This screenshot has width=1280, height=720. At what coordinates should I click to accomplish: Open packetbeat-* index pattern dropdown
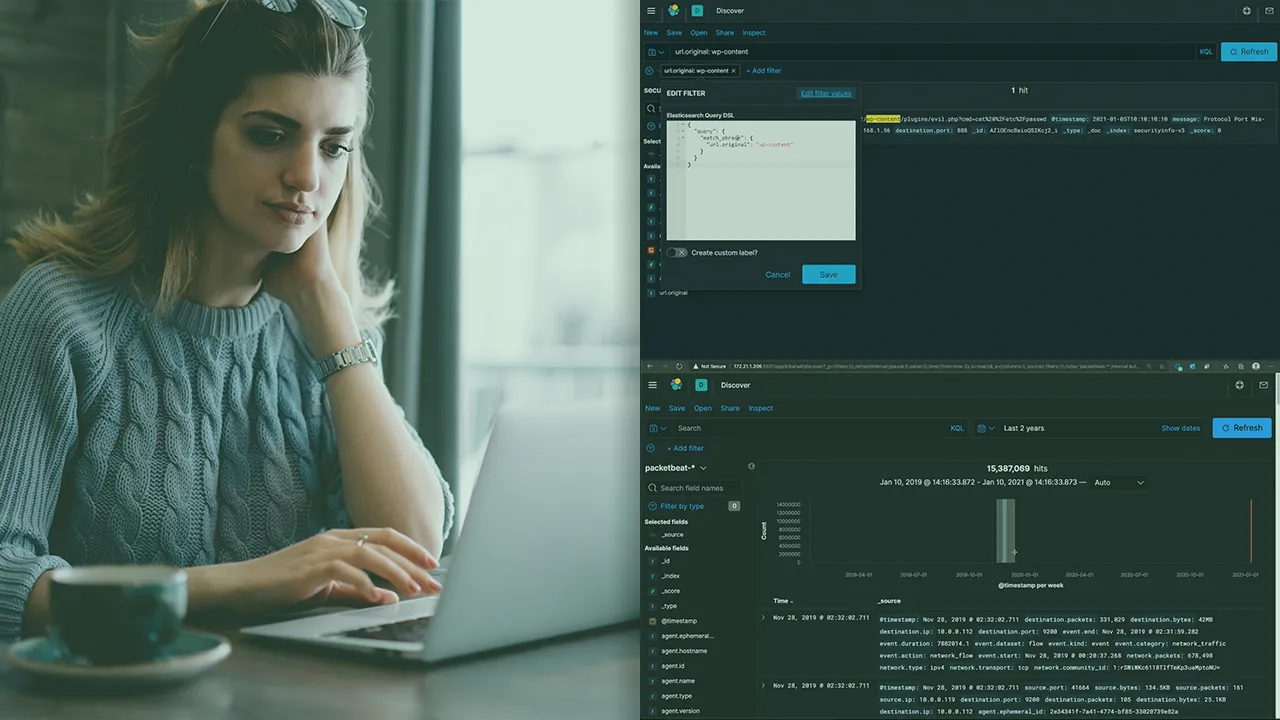click(676, 468)
